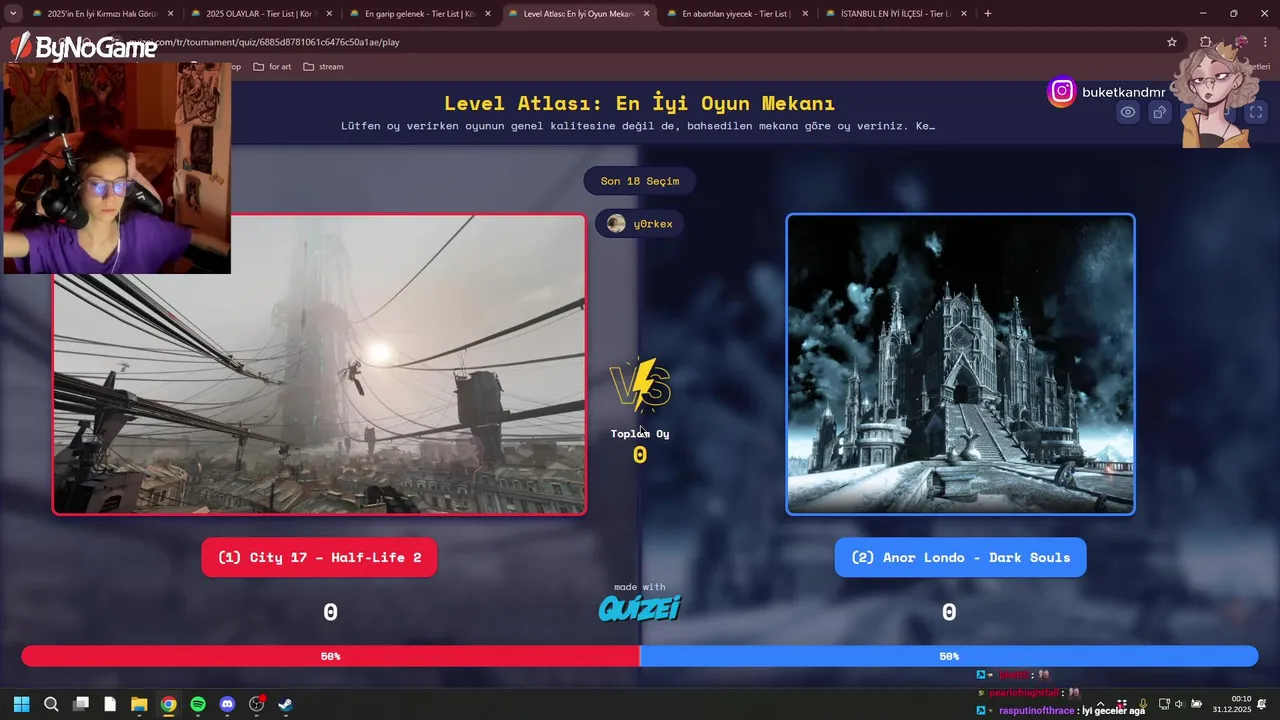Image resolution: width=1280 pixels, height=720 pixels.
Task: Open the volume speaker tray icon
Action: (1179, 704)
